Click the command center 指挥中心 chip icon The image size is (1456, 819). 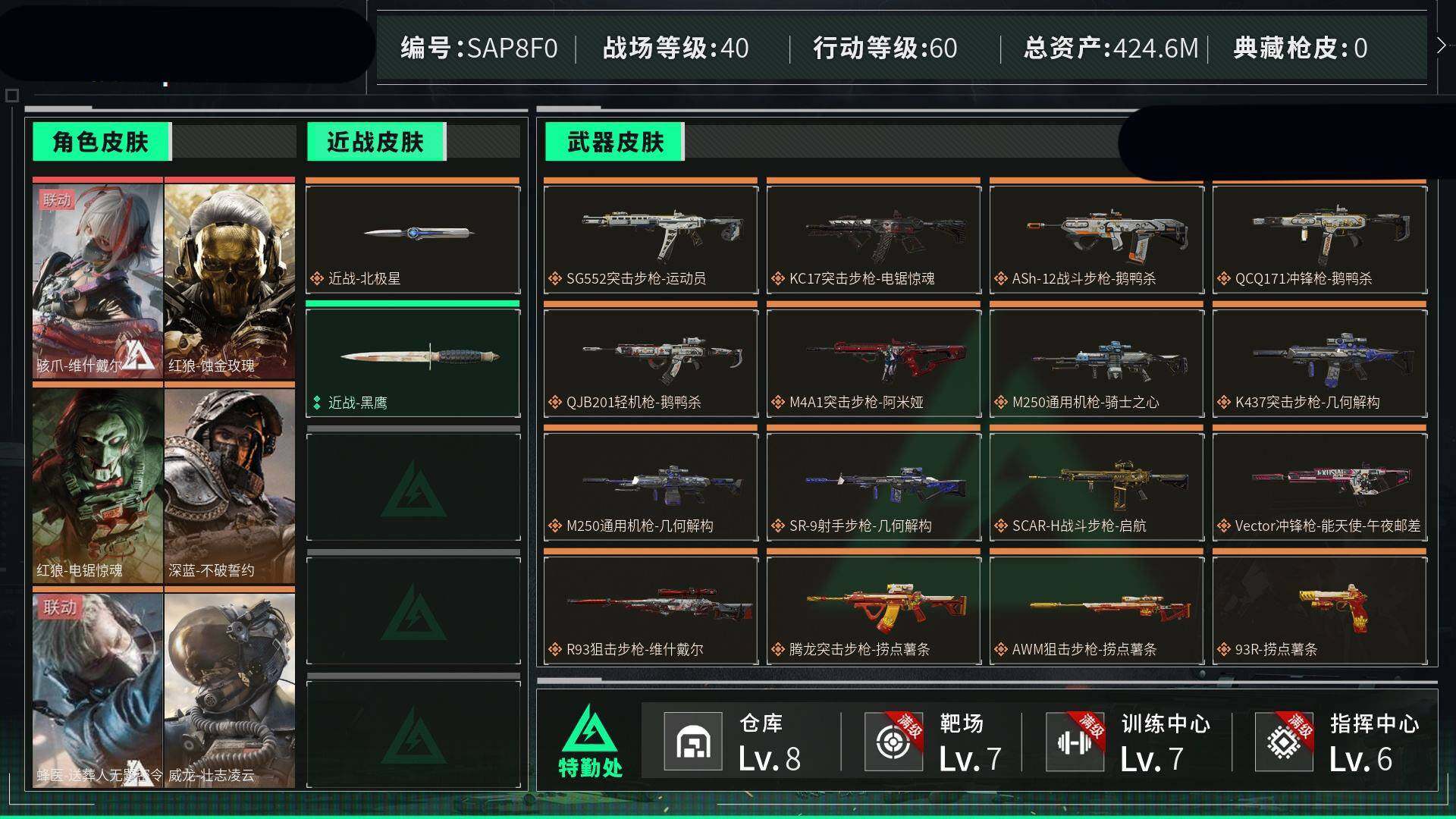click(x=1284, y=742)
